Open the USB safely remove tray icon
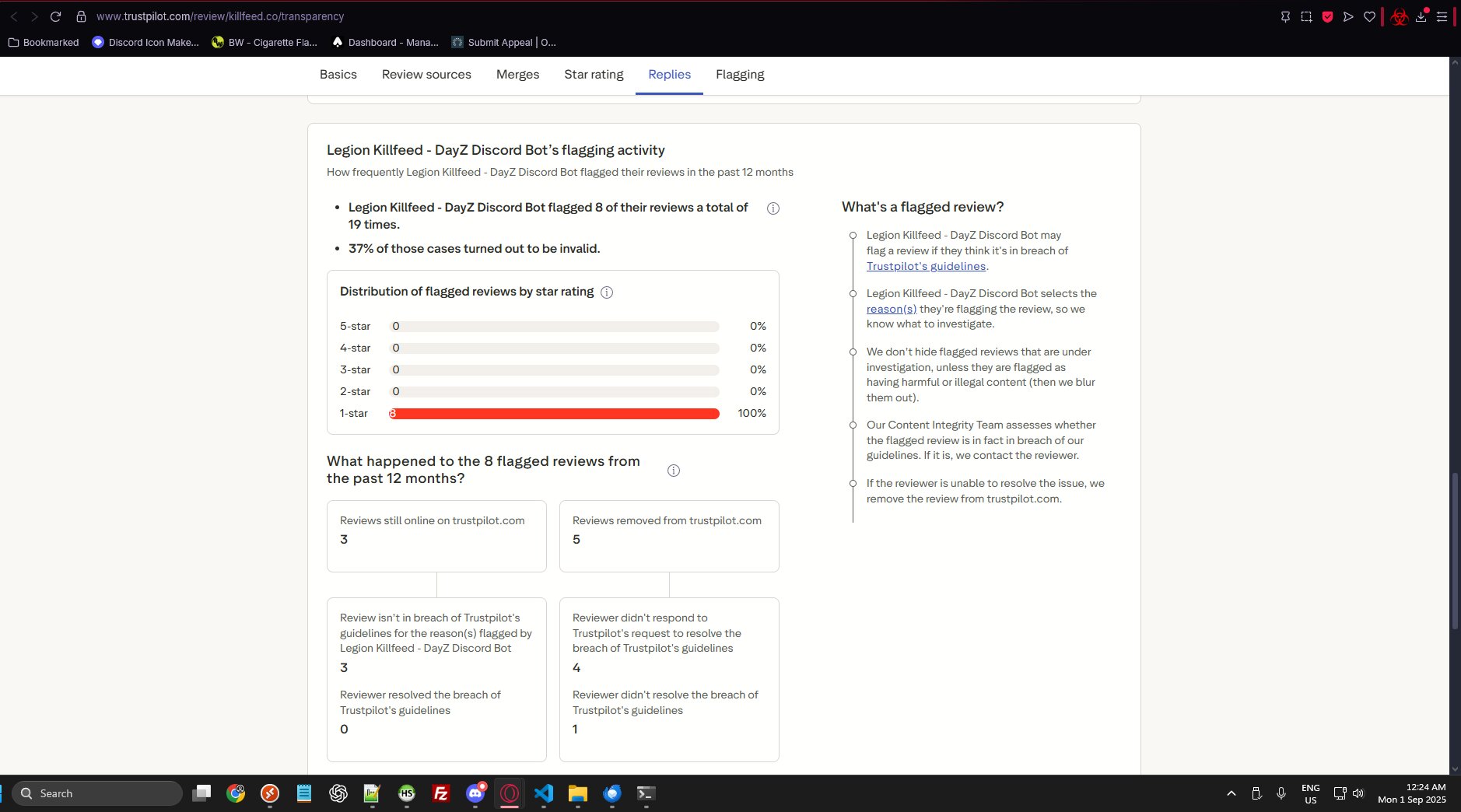The image size is (1461, 812). (x=1256, y=793)
